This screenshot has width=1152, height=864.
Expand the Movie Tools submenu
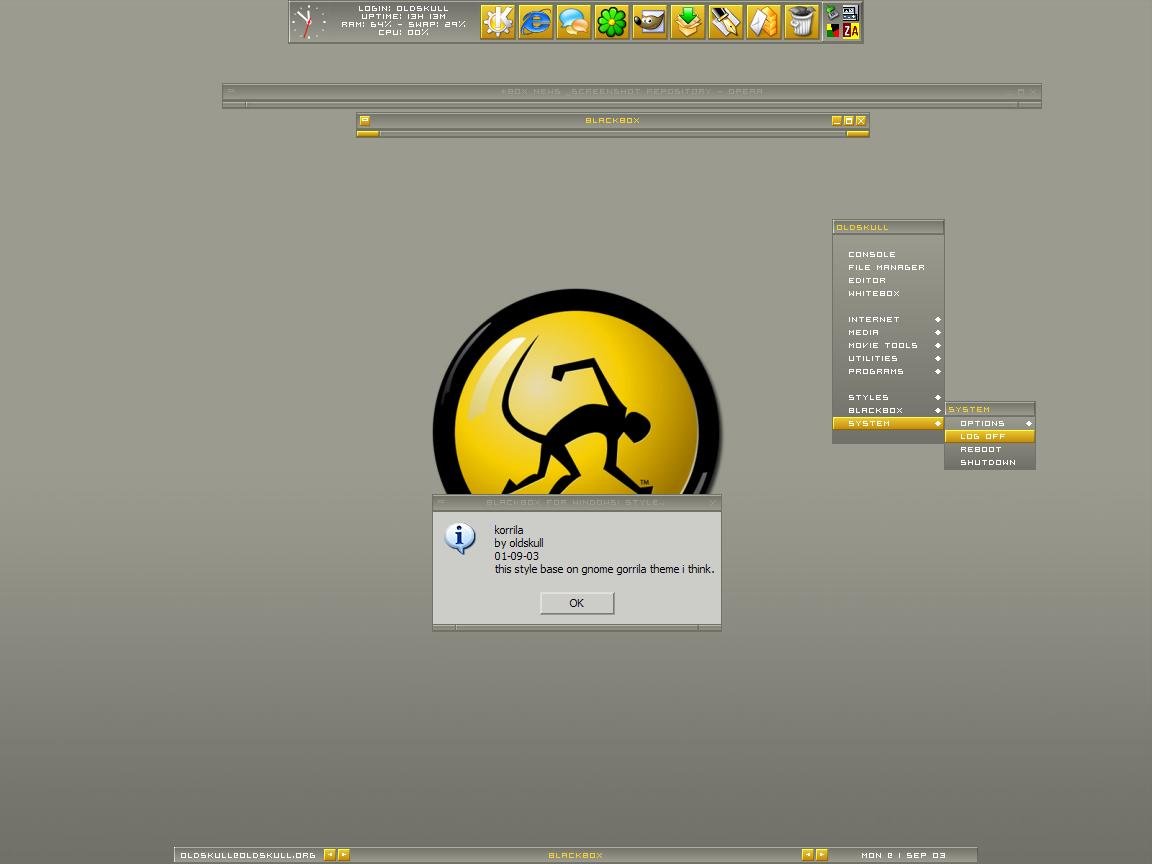click(888, 345)
